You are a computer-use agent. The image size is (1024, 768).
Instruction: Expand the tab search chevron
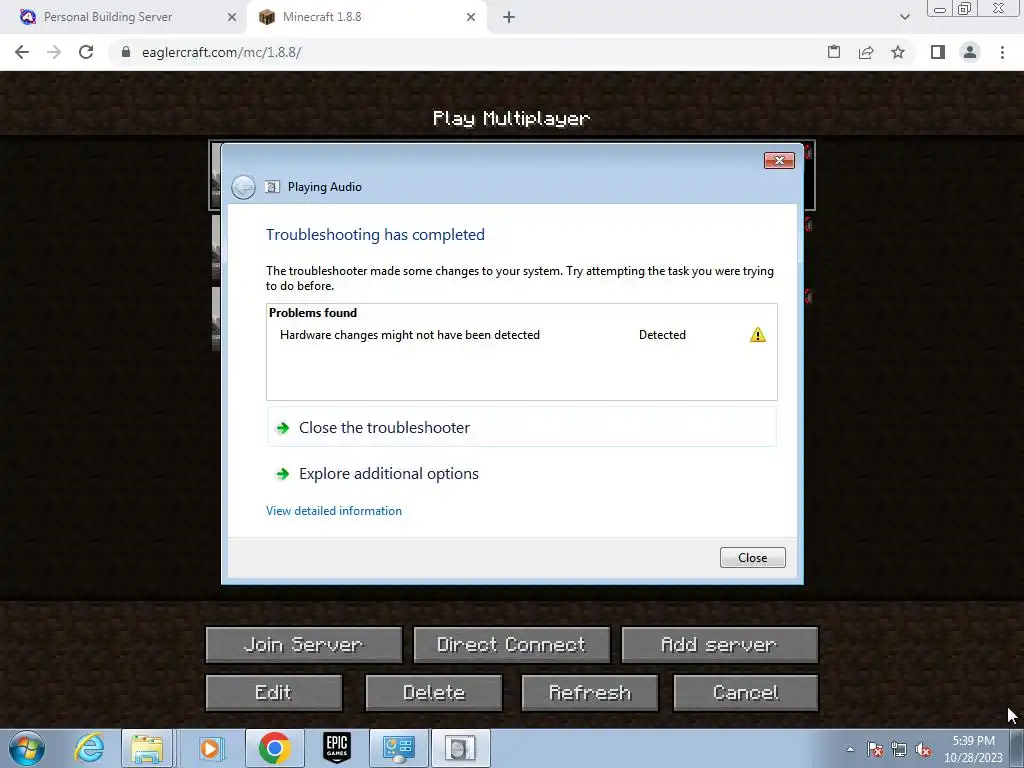(904, 17)
